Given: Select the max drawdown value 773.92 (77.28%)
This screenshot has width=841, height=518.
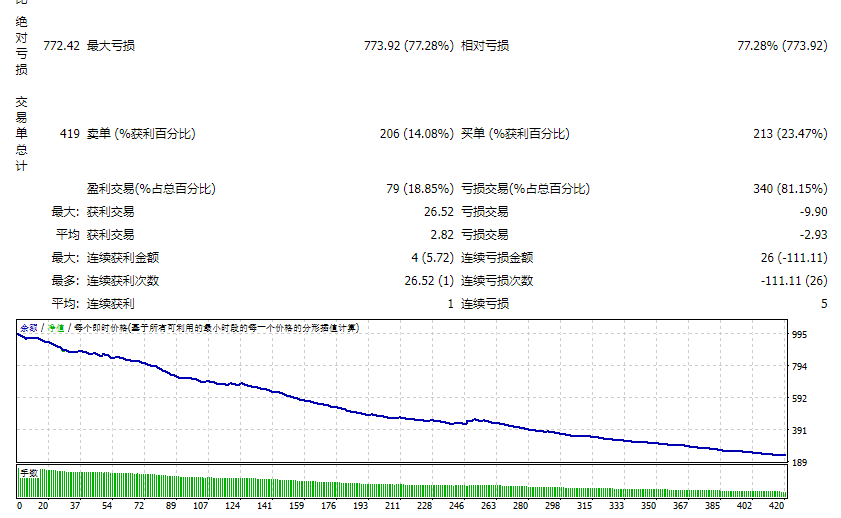Looking at the screenshot, I should pyautogui.click(x=409, y=46).
